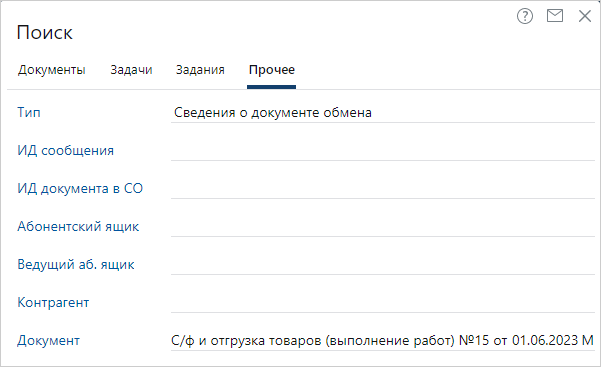Image resolution: width=601 pixels, height=367 pixels.
Task: Click the Контрагент label link
Action: 53,303
